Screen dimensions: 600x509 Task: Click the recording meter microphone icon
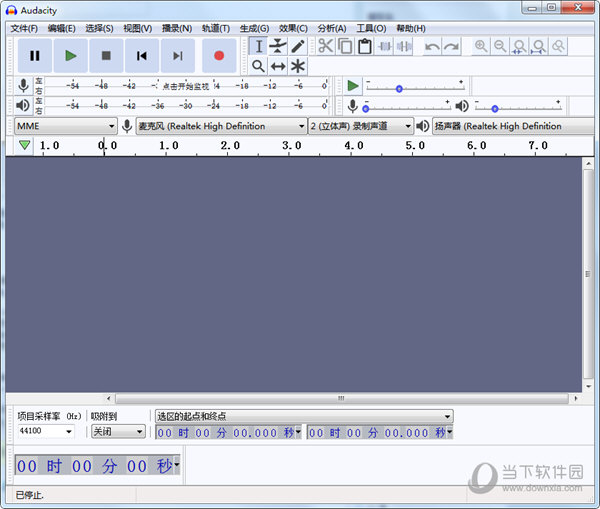pos(23,86)
